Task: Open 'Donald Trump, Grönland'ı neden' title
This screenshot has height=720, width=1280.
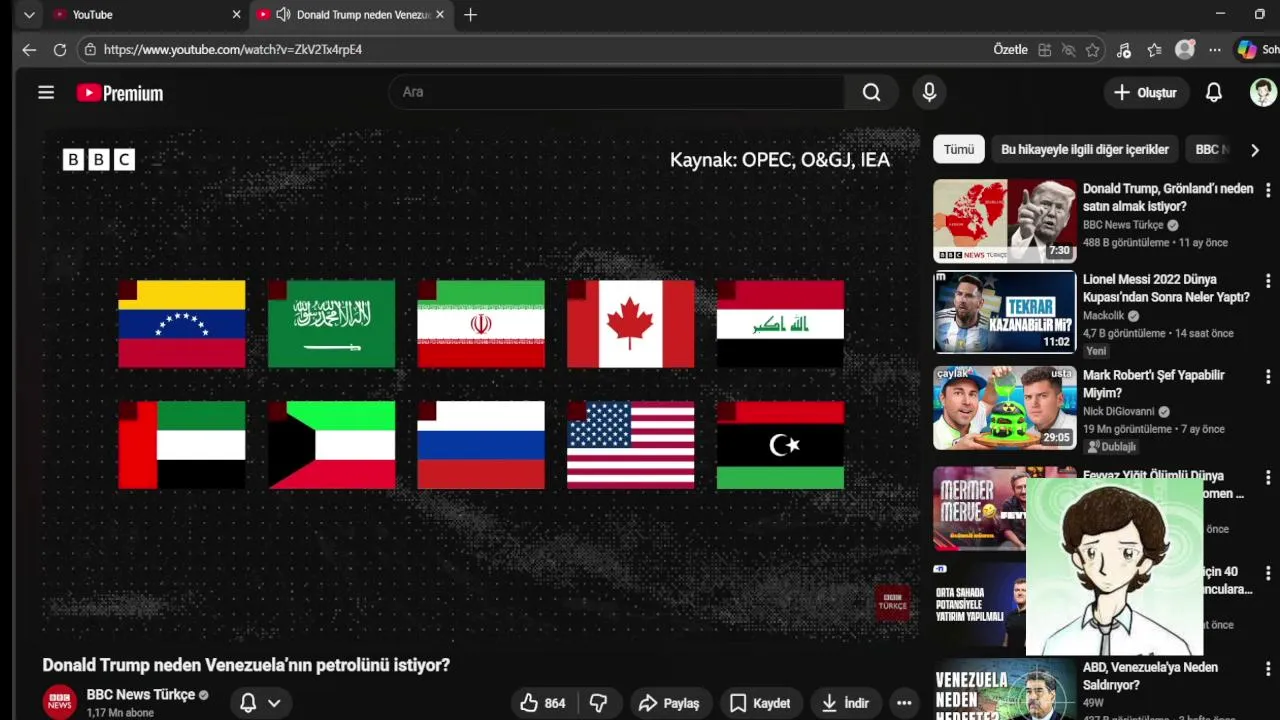Action: [x=1168, y=197]
